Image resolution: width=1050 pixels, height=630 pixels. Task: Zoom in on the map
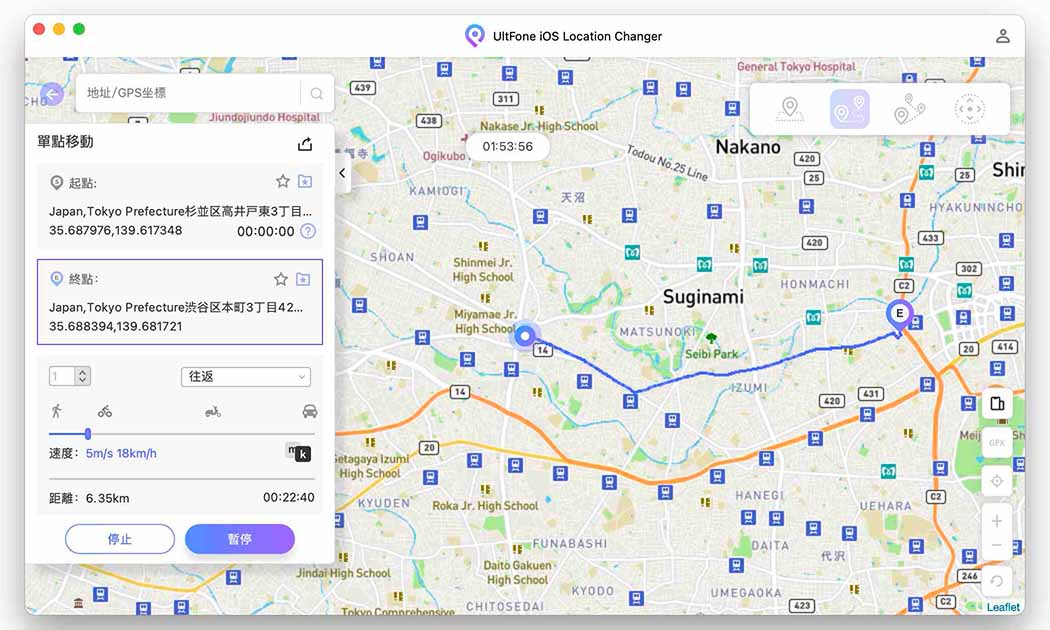pyautogui.click(x=997, y=521)
